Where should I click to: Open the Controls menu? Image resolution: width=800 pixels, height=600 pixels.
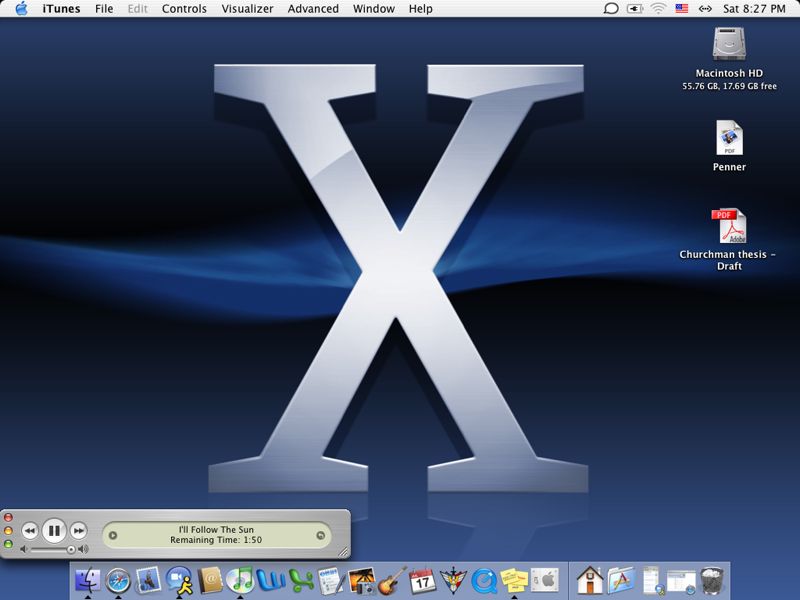(184, 9)
